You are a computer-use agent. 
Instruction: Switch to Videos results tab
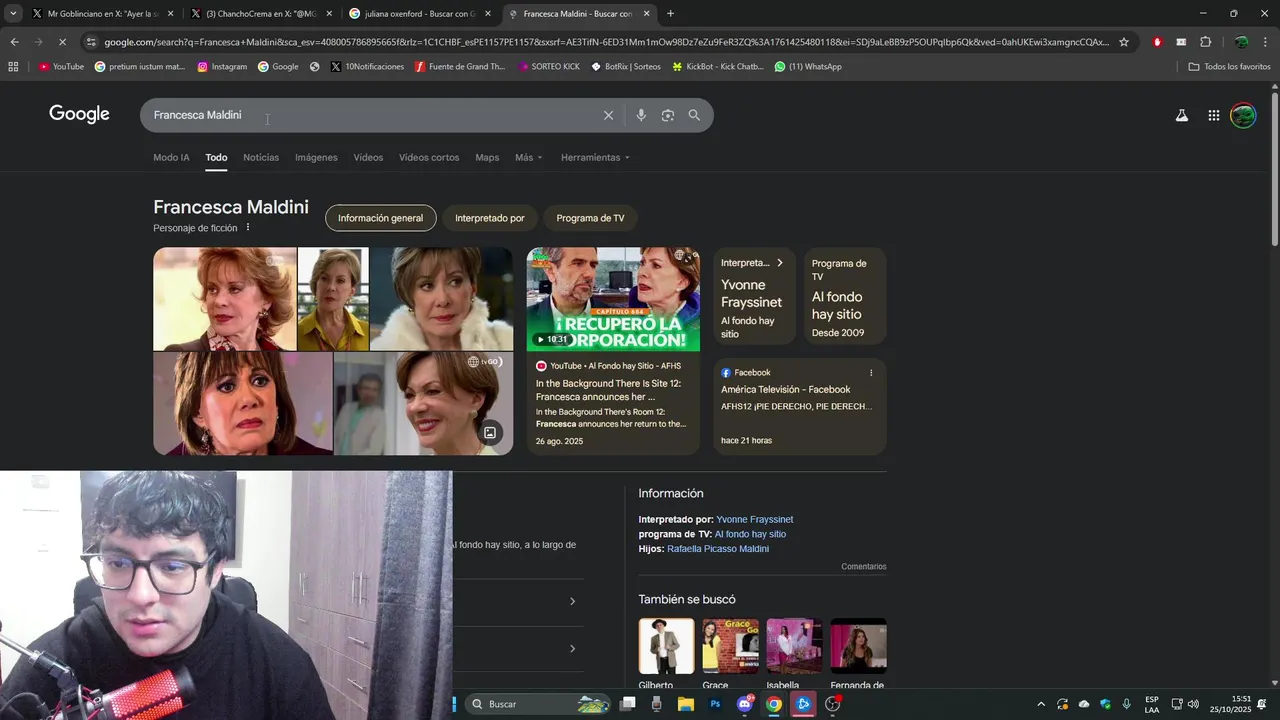[368, 158]
